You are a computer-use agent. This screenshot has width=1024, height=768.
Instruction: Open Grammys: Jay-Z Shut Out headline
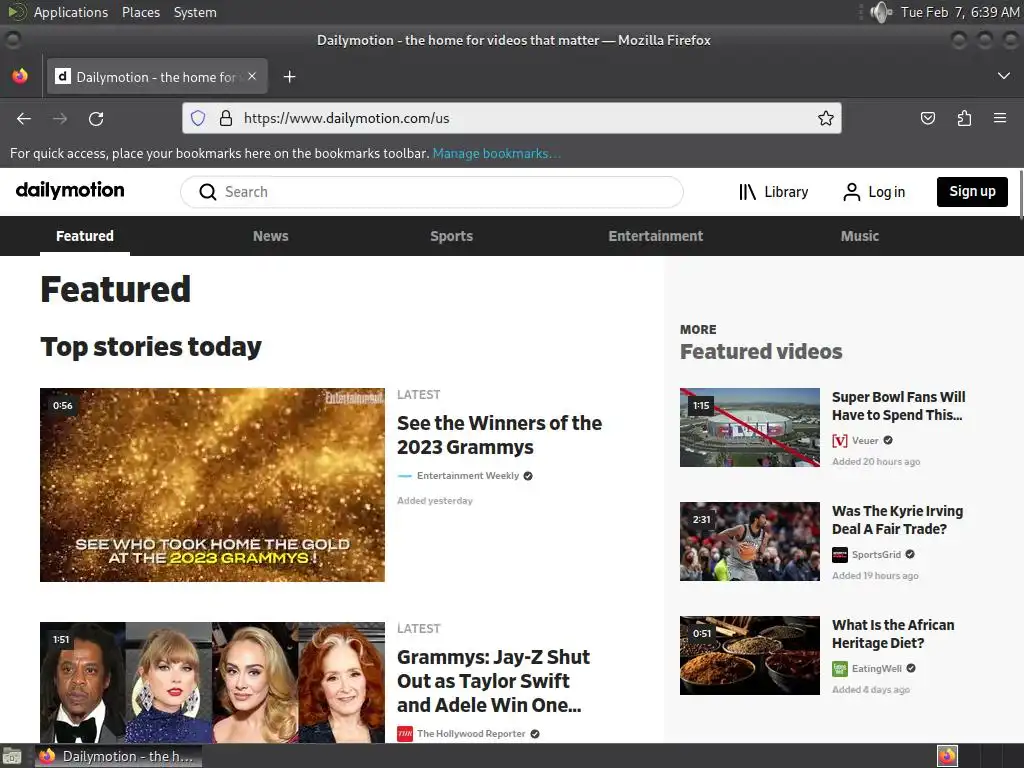493,680
